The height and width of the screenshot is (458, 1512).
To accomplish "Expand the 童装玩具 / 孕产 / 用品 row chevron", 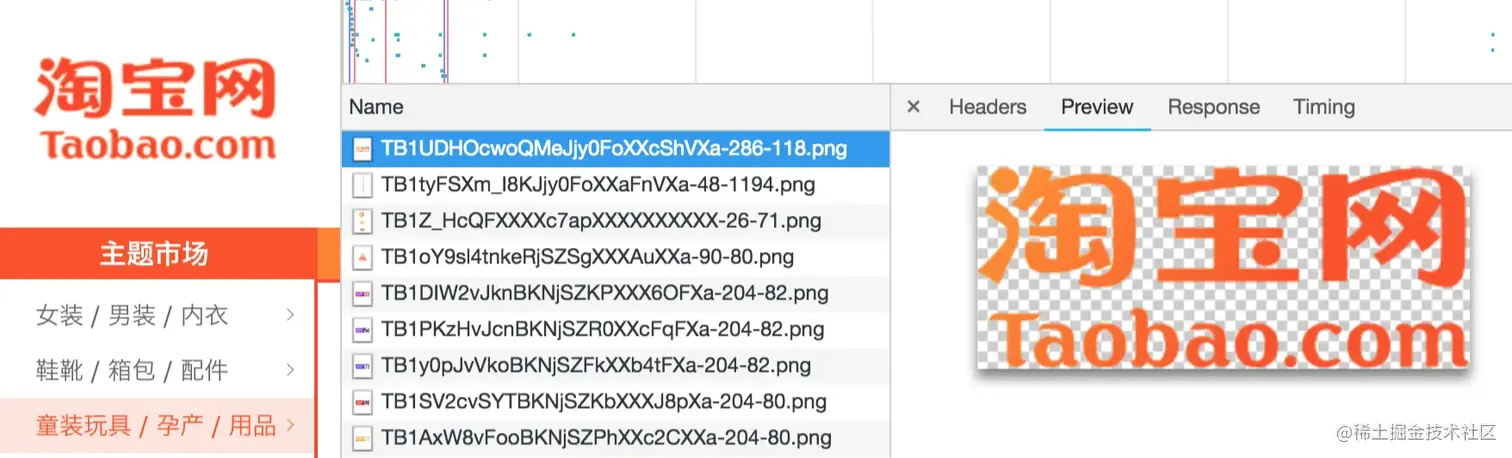I will click(290, 425).
